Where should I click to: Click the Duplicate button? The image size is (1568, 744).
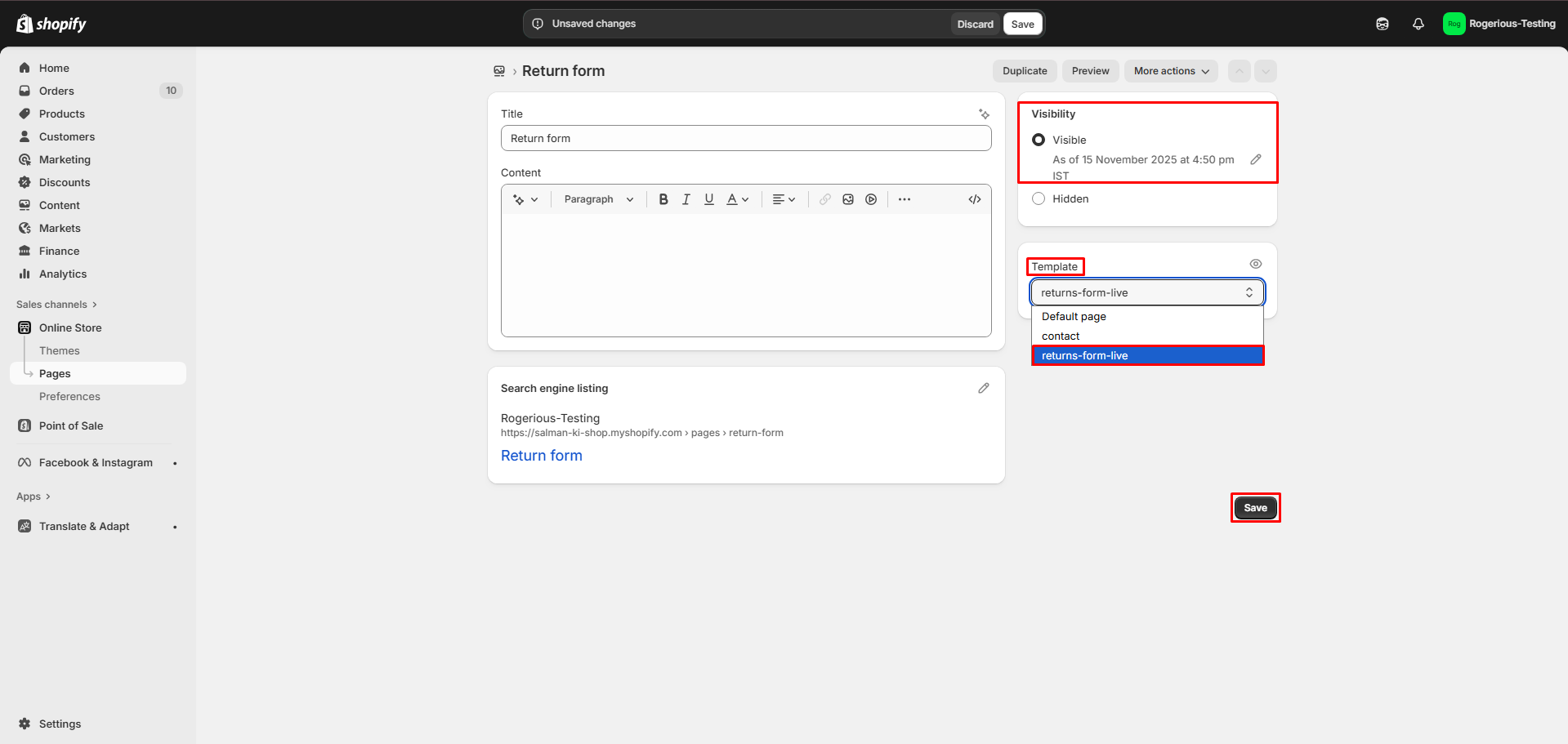click(x=1025, y=71)
